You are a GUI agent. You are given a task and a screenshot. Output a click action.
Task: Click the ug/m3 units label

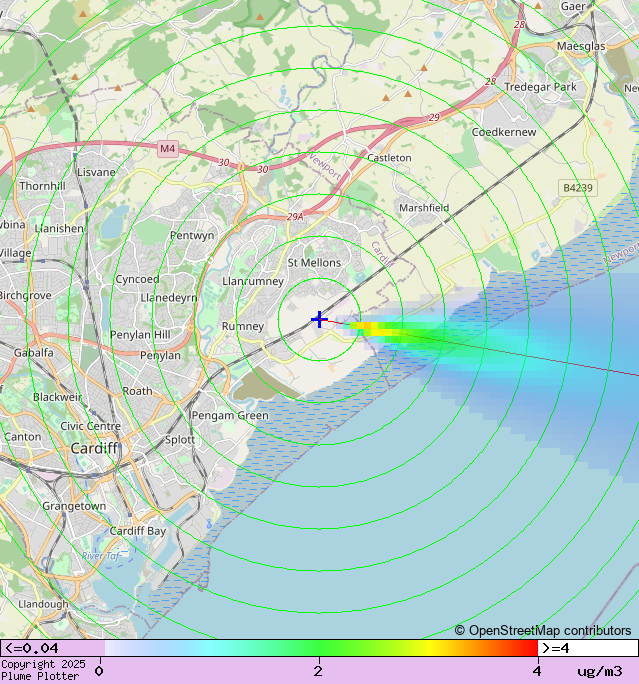tap(600, 671)
